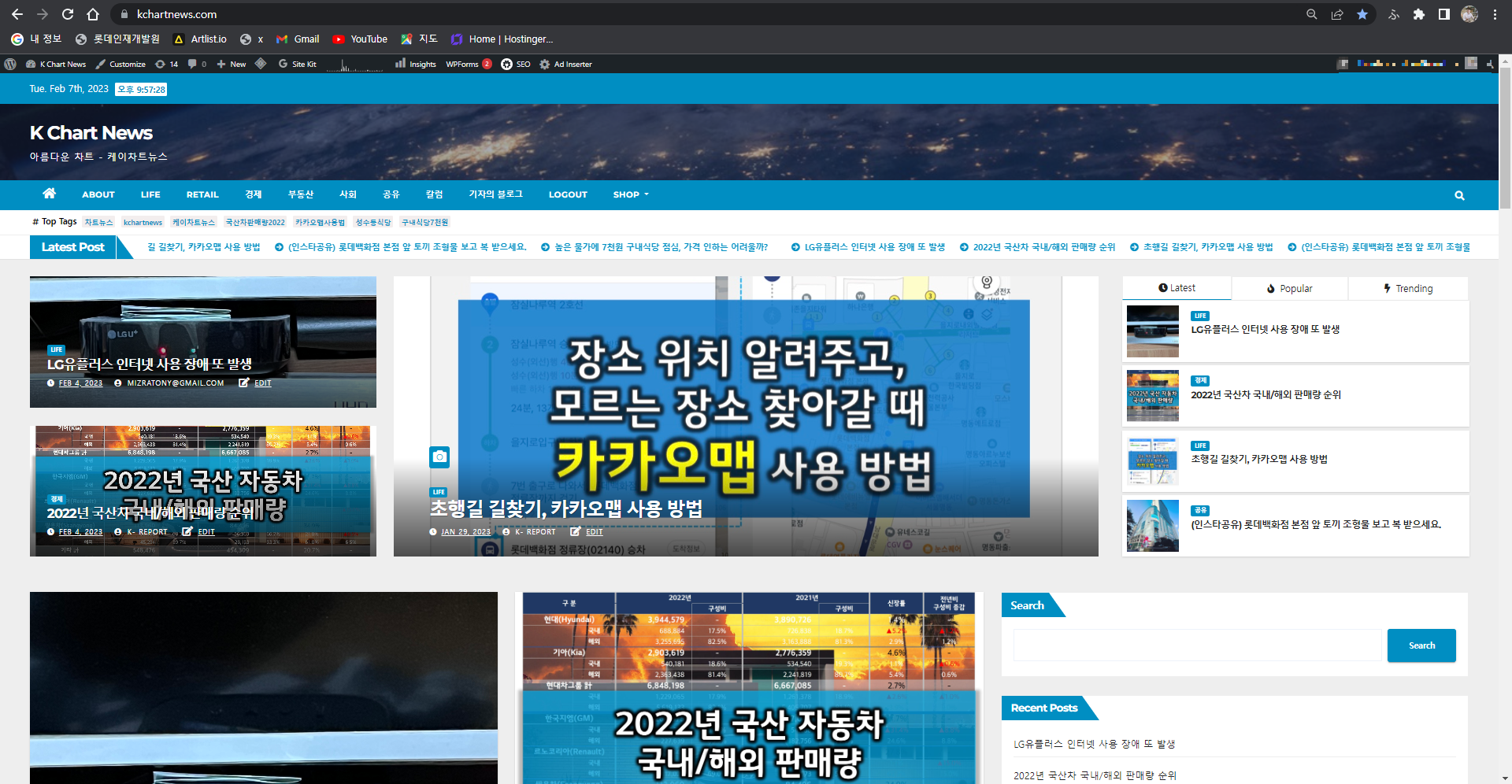Expand the SHOP dropdown menu

(631, 194)
